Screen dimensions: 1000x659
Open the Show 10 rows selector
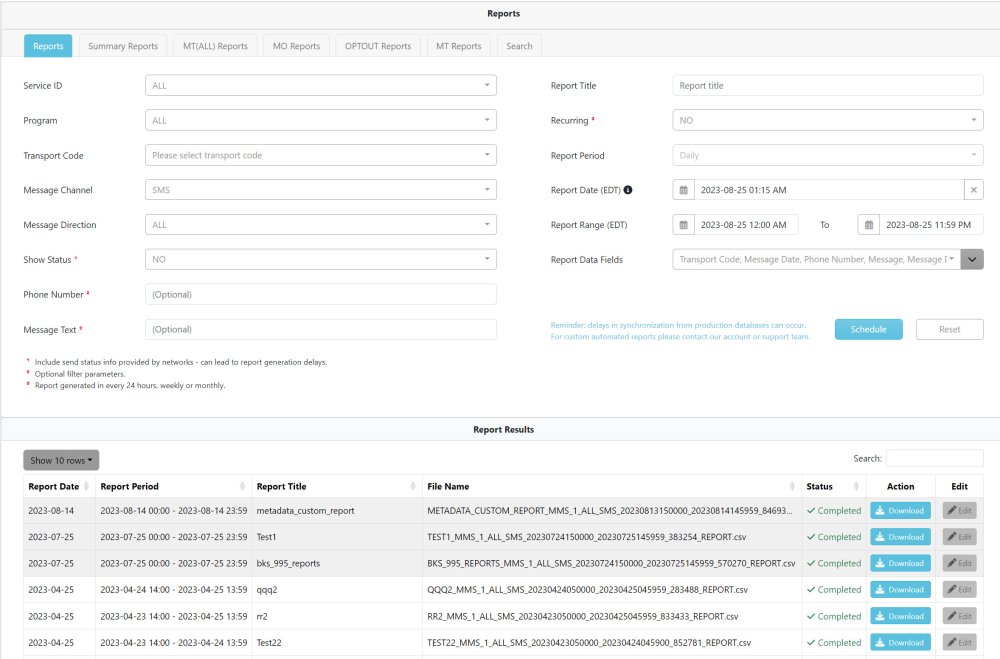[61, 461]
